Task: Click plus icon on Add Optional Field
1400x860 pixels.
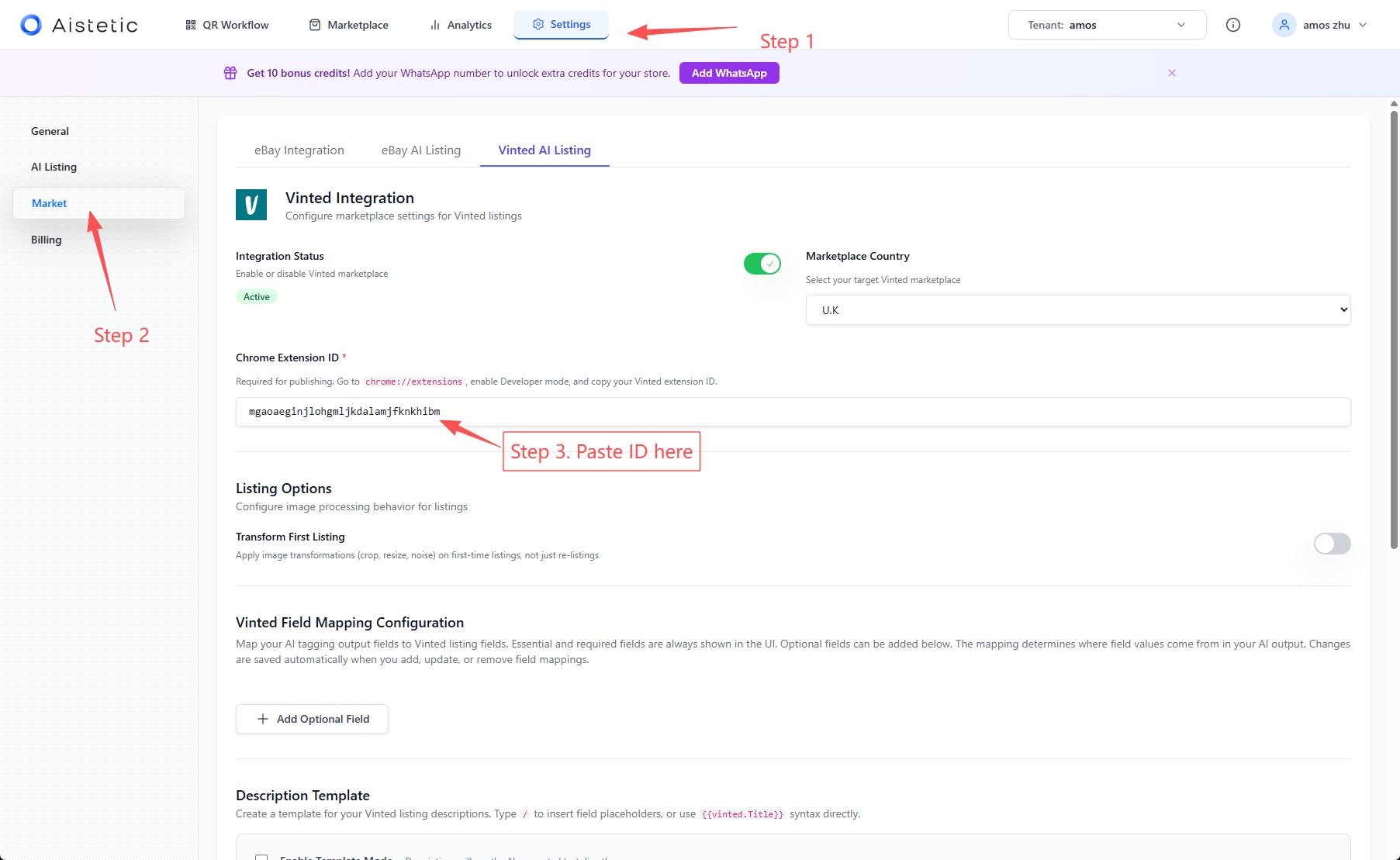Action: [x=263, y=719]
